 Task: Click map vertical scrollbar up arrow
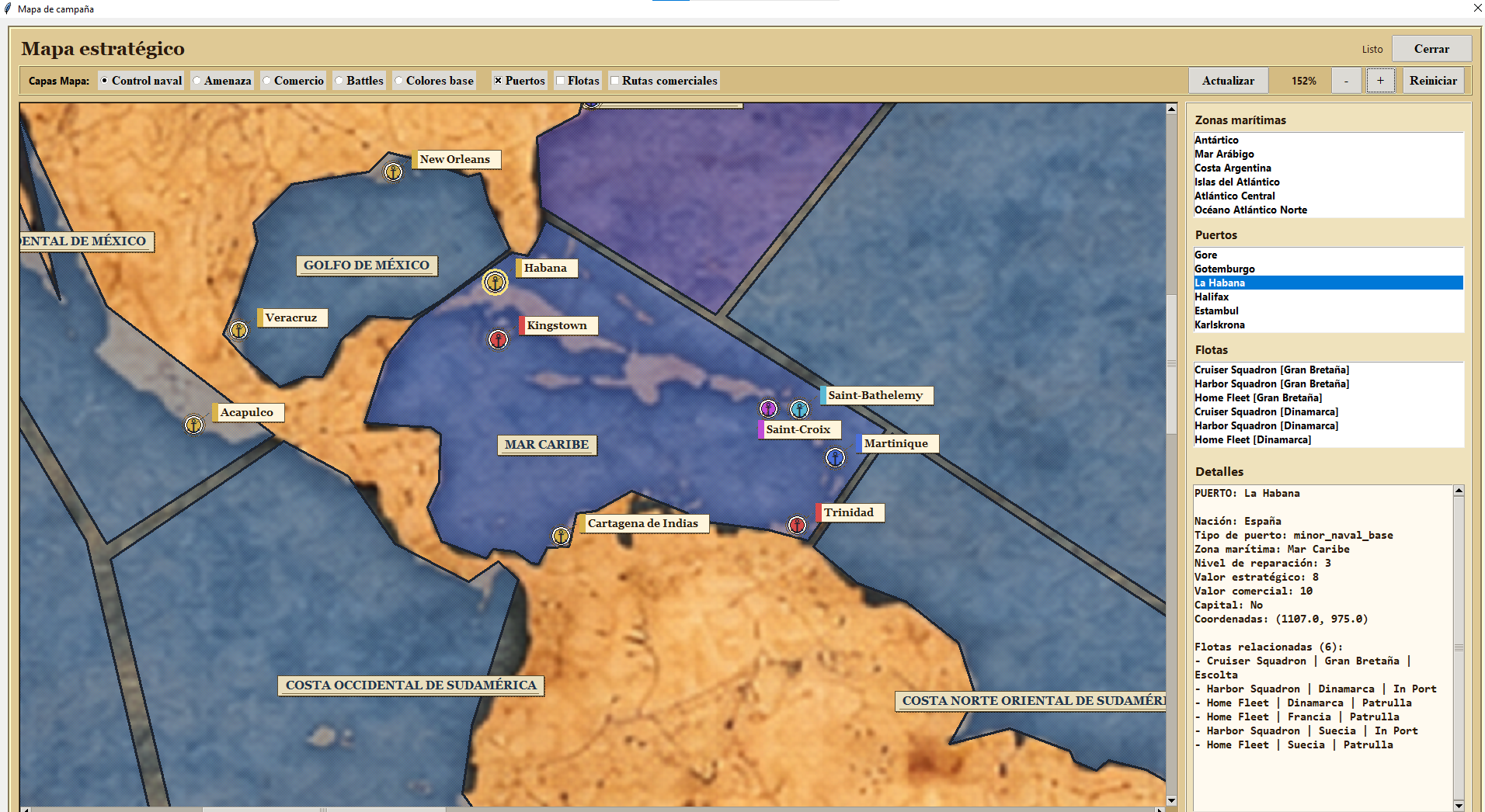[1171, 109]
